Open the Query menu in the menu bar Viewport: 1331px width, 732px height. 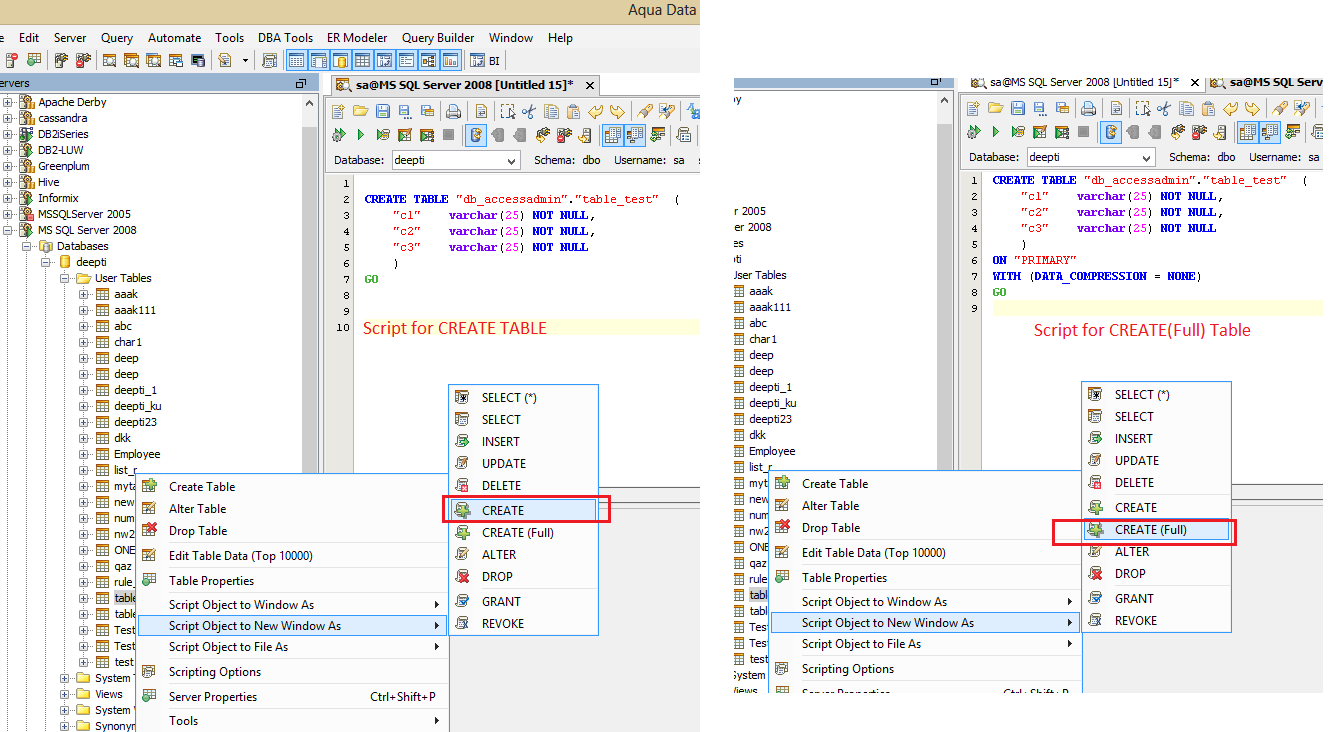click(117, 38)
